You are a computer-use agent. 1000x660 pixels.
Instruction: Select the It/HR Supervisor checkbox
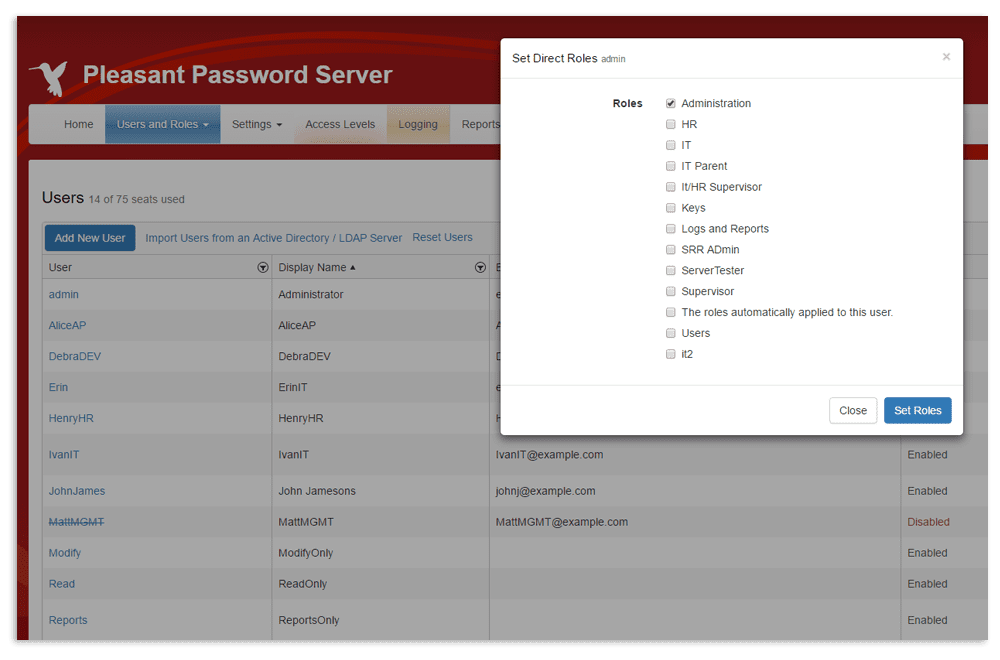click(x=670, y=187)
